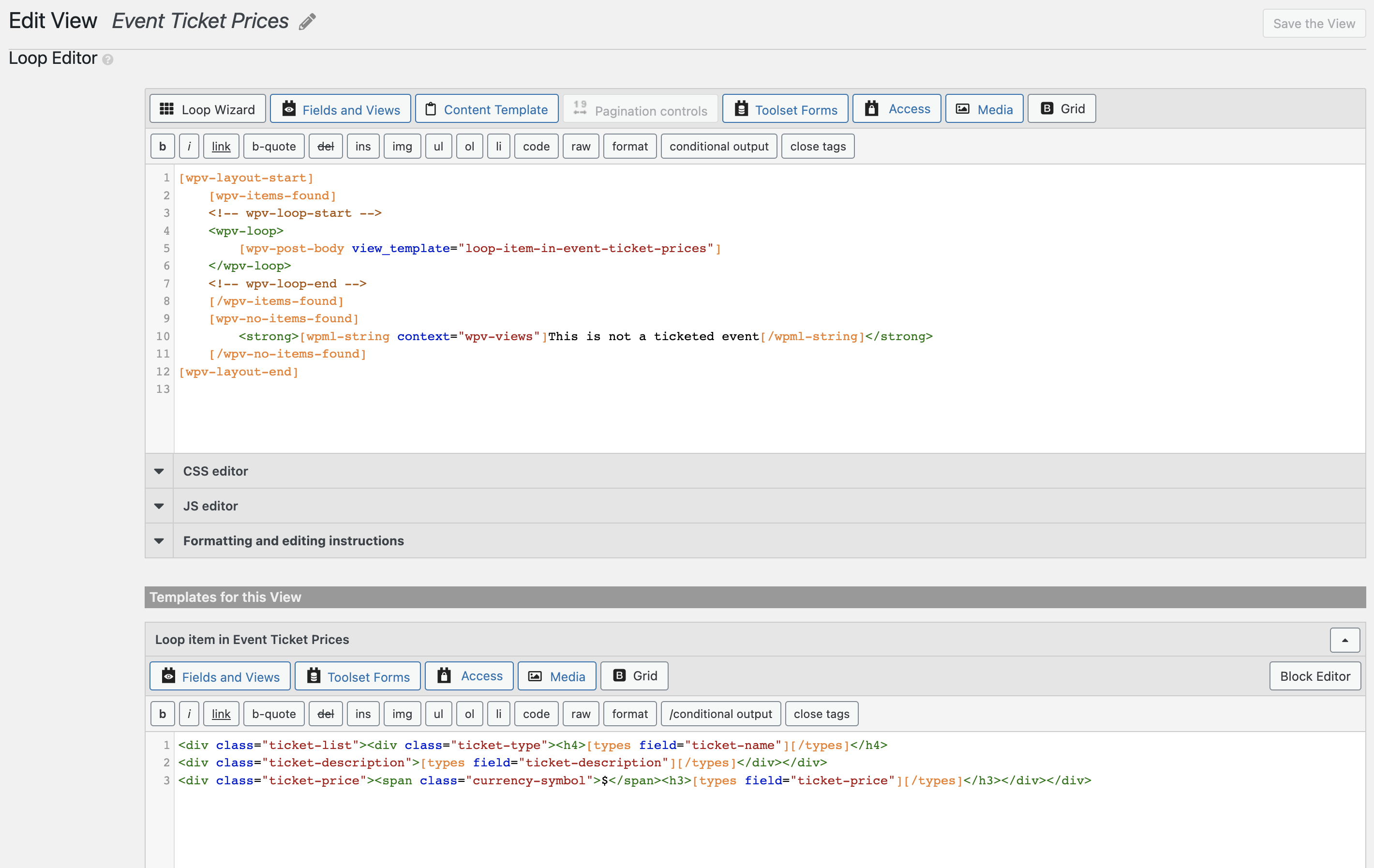Click Grid button in Loop Editor toolbar
The image size is (1374, 868).
(x=1062, y=109)
